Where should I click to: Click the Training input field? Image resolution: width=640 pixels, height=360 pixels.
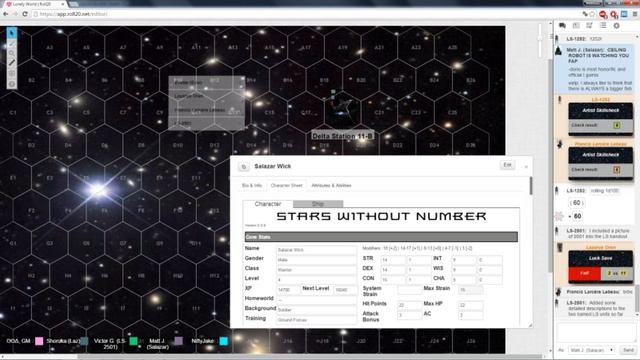pos(316,320)
